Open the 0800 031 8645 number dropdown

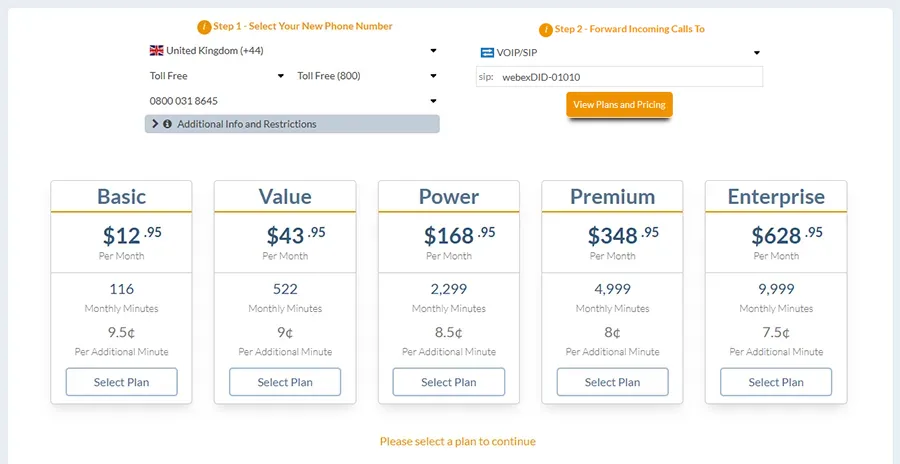292,101
